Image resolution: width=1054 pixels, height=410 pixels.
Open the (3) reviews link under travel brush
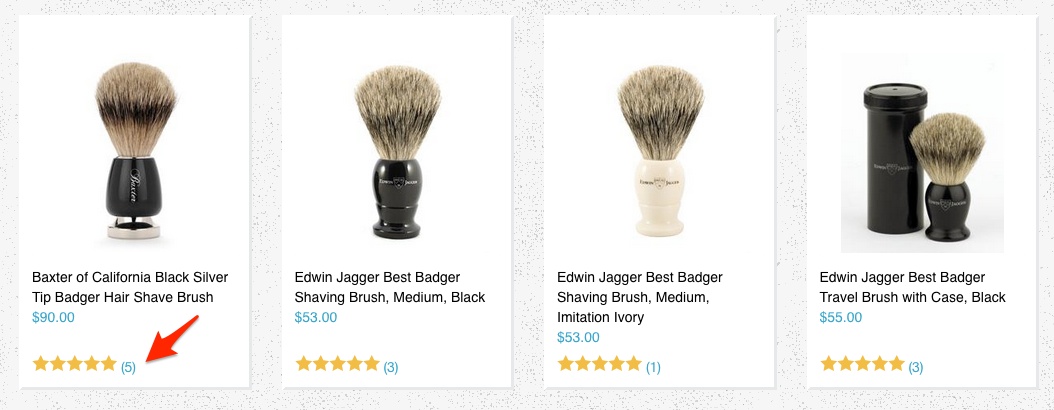(x=916, y=368)
